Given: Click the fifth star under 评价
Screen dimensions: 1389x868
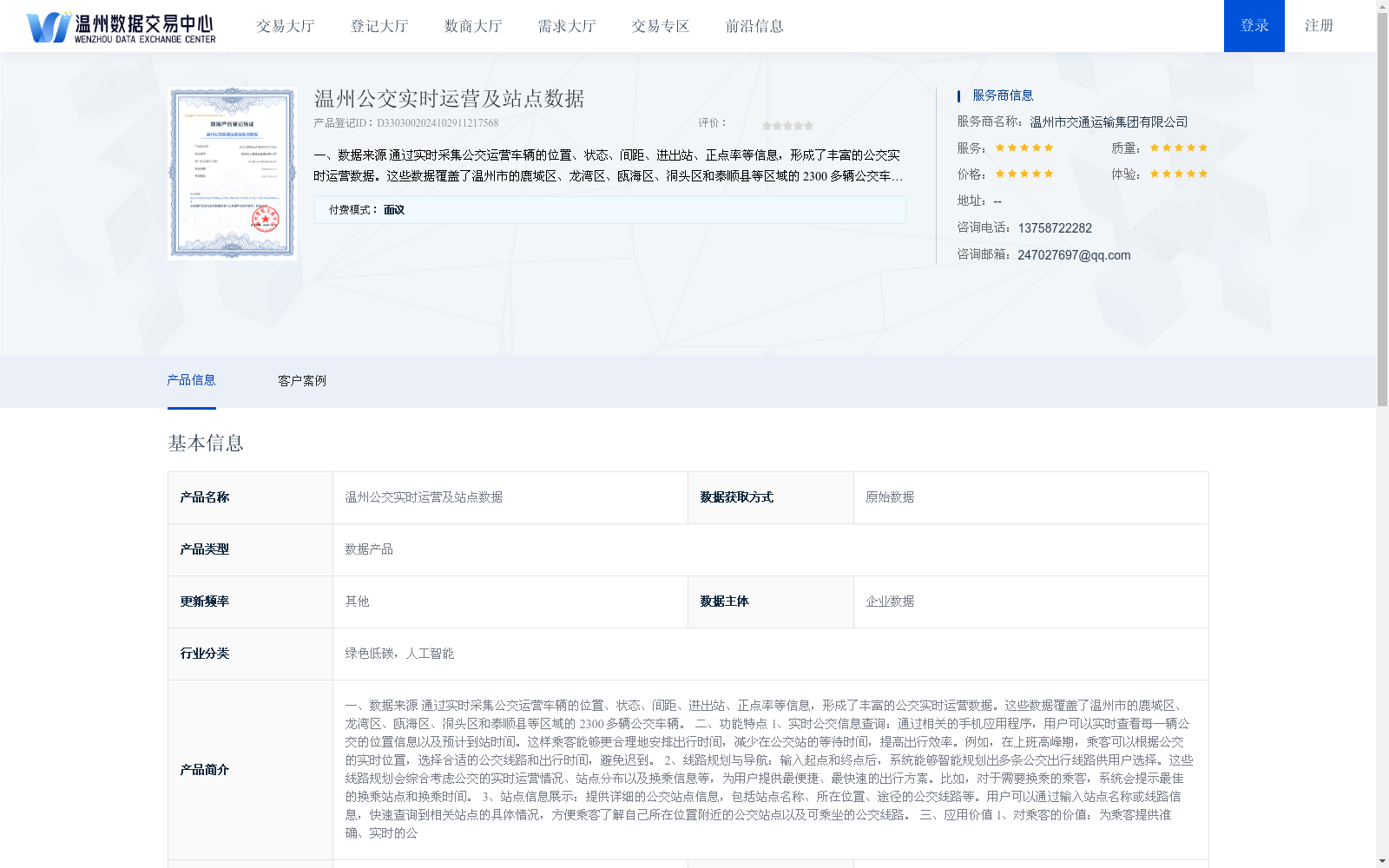Looking at the screenshot, I should pos(807,124).
